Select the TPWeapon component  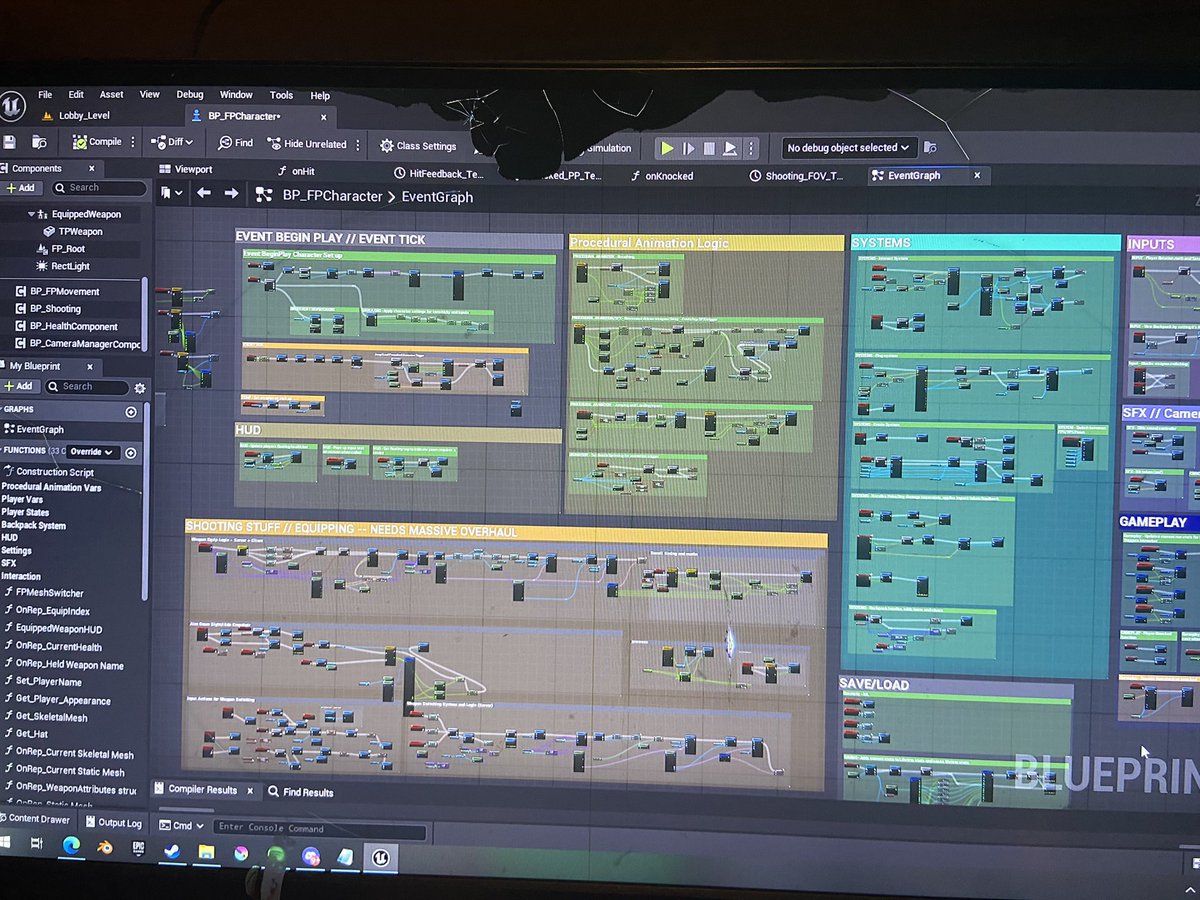(x=72, y=231)
